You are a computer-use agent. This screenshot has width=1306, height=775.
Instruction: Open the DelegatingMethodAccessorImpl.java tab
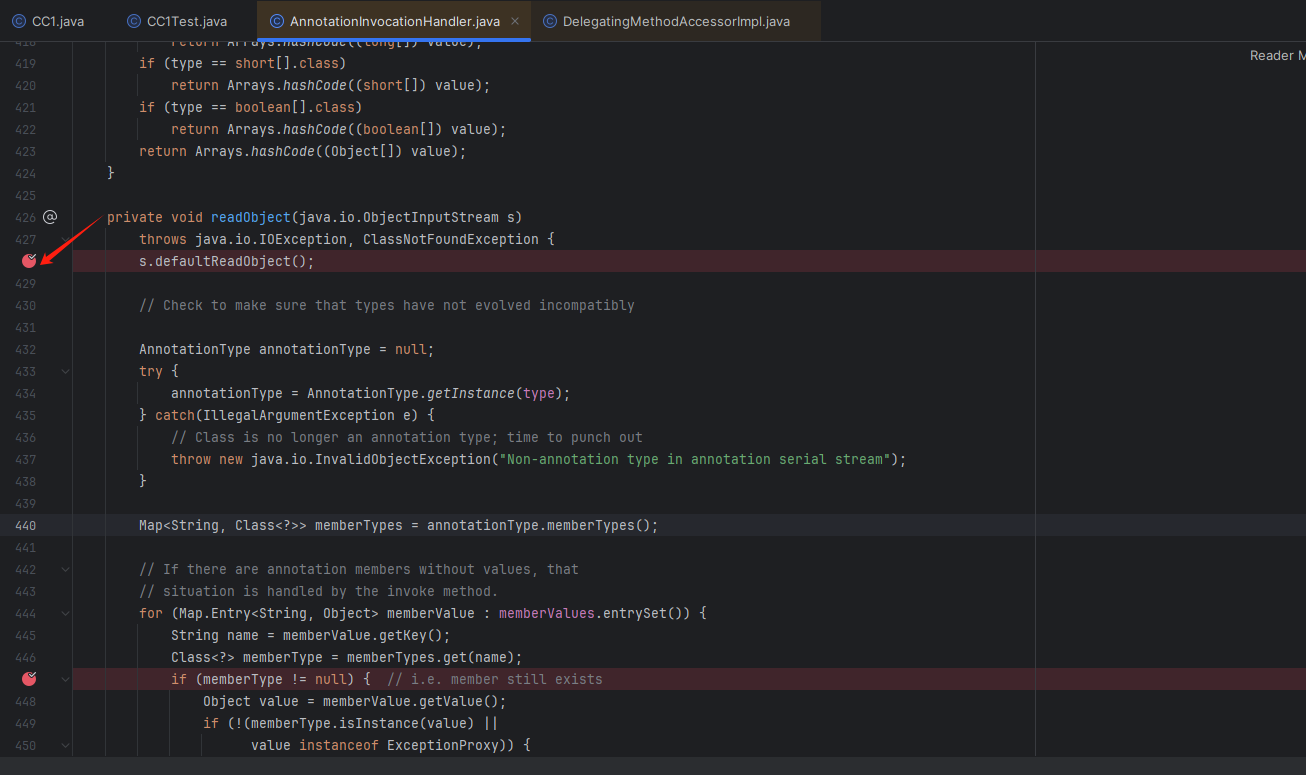point(677,21)
